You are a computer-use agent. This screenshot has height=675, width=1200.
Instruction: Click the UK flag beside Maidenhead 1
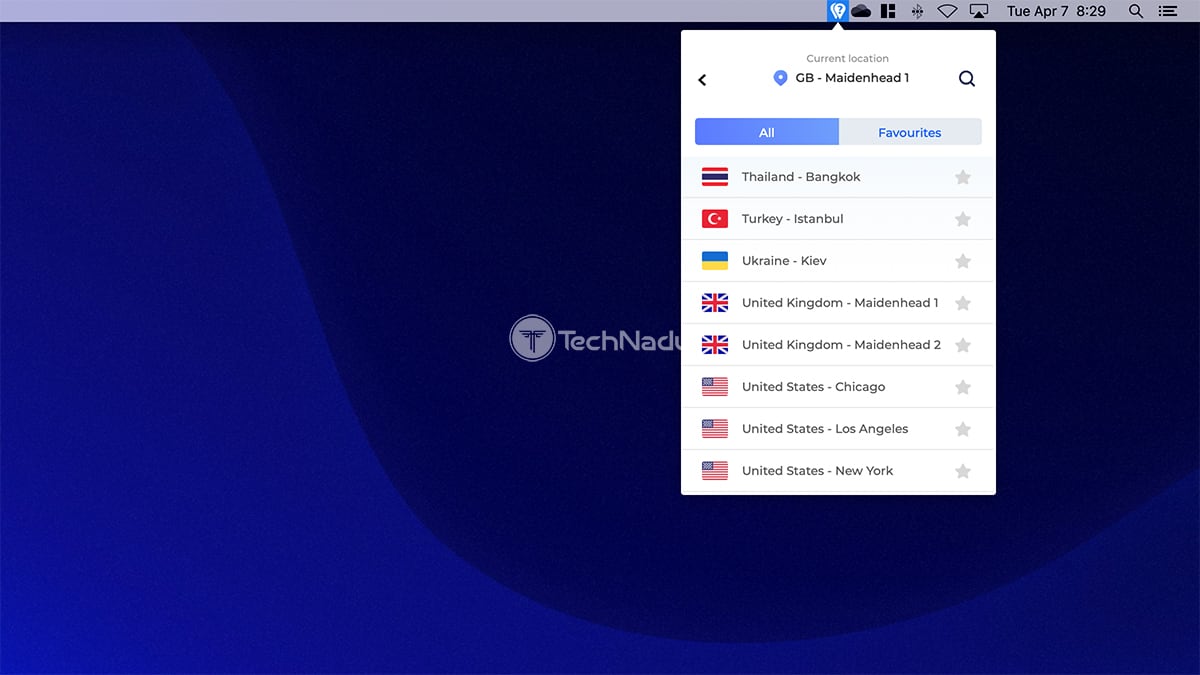point(715,303)
